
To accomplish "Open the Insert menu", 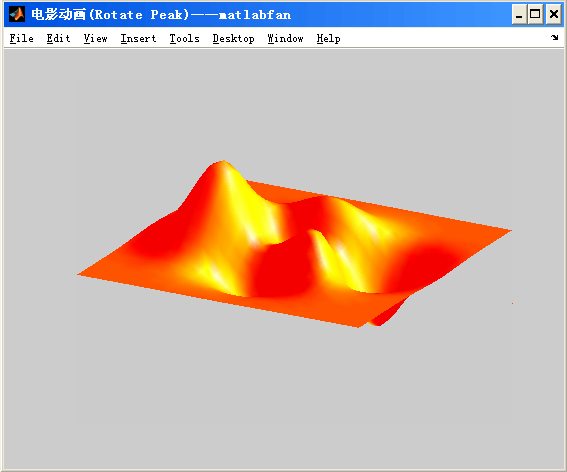I will click(138, 38).
